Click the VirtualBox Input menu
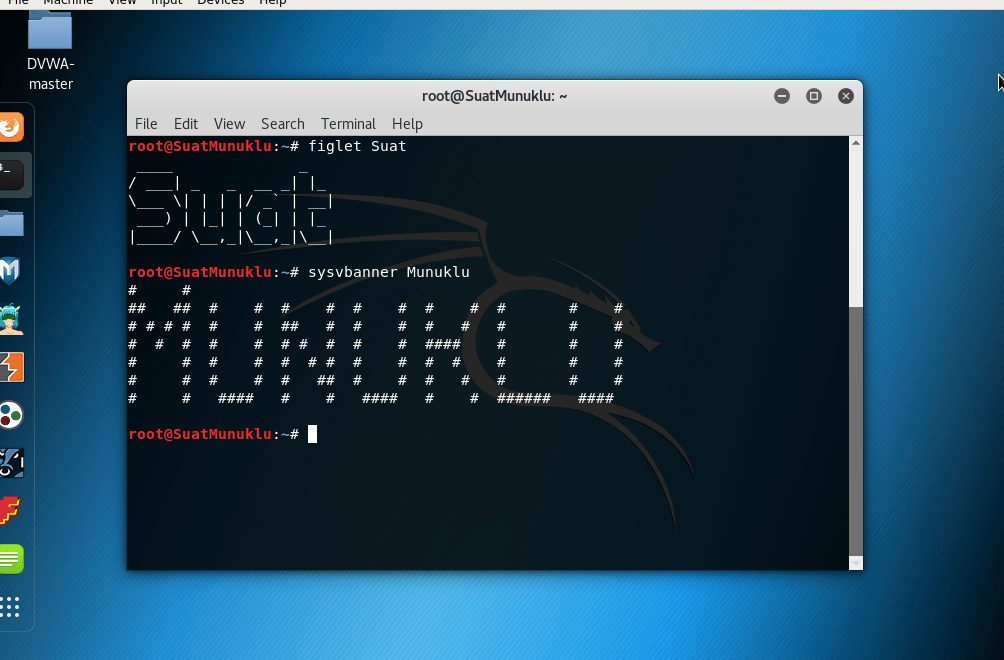This screenshot has width=1004, height=660. coord(166,3)
